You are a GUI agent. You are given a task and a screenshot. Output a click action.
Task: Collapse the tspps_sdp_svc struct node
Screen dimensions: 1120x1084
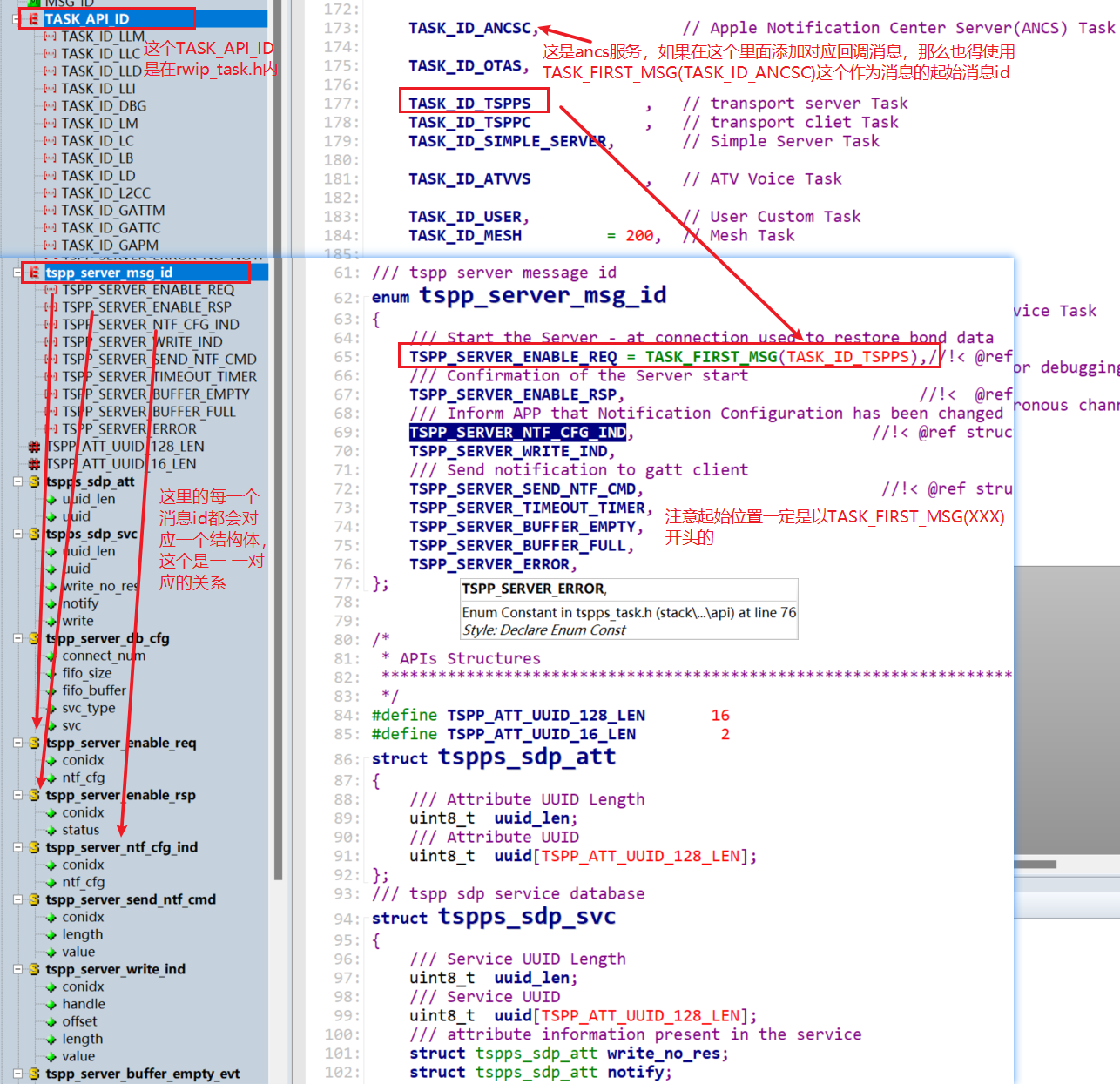[18, 534]
